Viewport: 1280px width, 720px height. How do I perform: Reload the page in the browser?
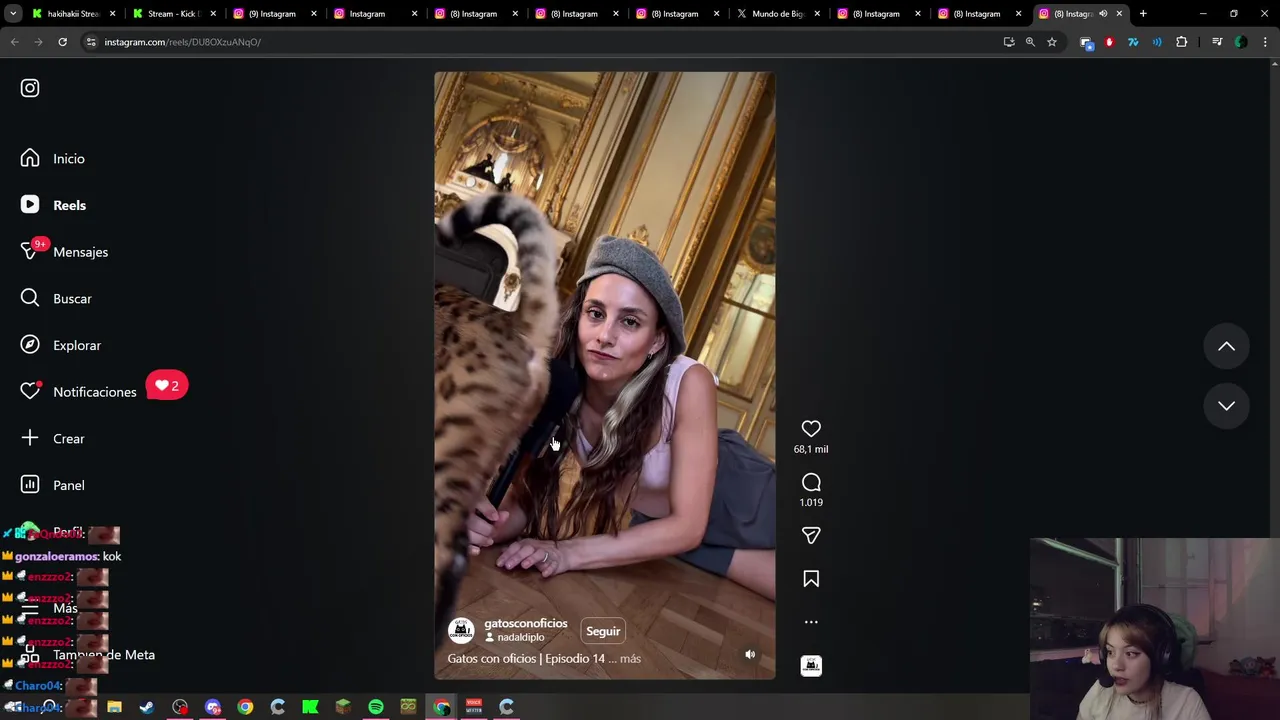click(x=62, y=42)
